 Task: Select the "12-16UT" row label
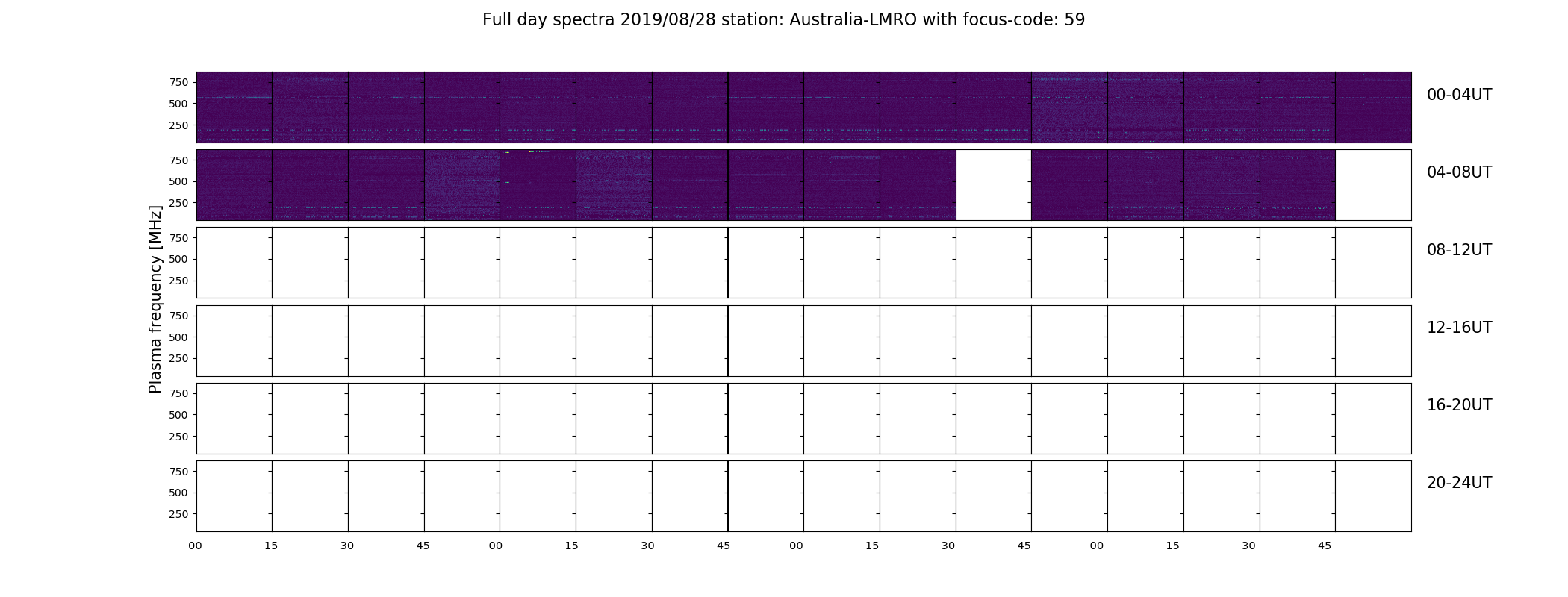tap(1459, 328)
